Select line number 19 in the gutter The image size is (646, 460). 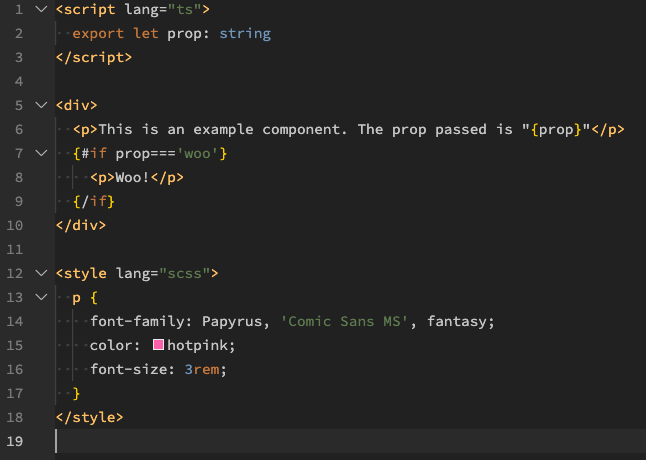pyautogui.click(x=15, y=441)
